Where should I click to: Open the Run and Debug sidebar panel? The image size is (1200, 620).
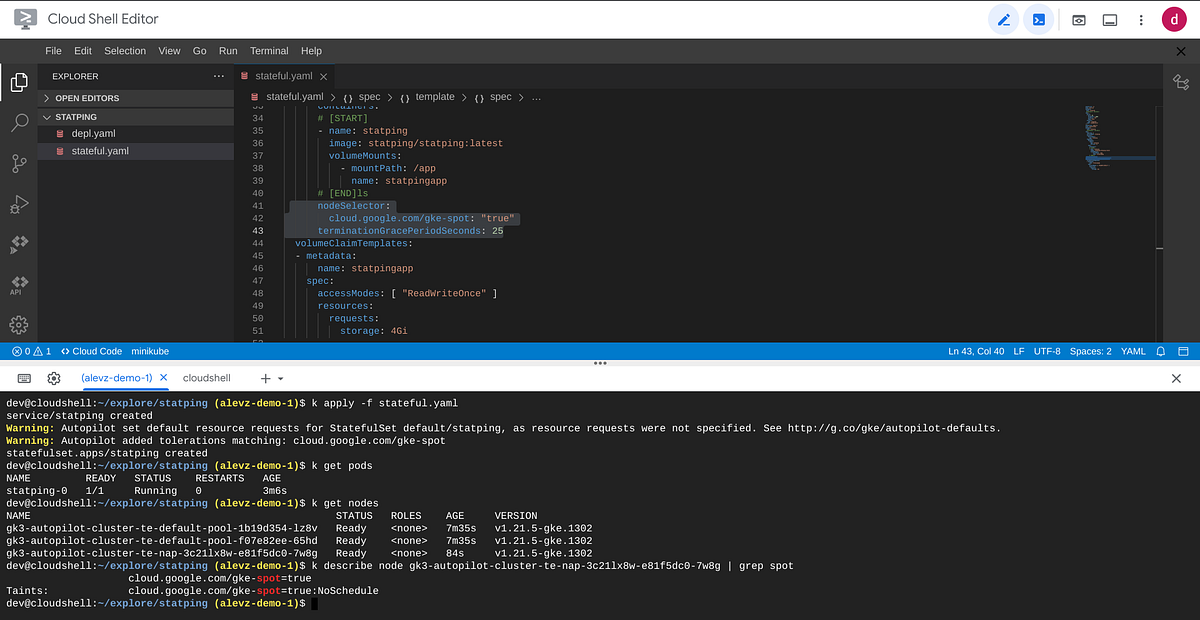[x=18, y=204]
